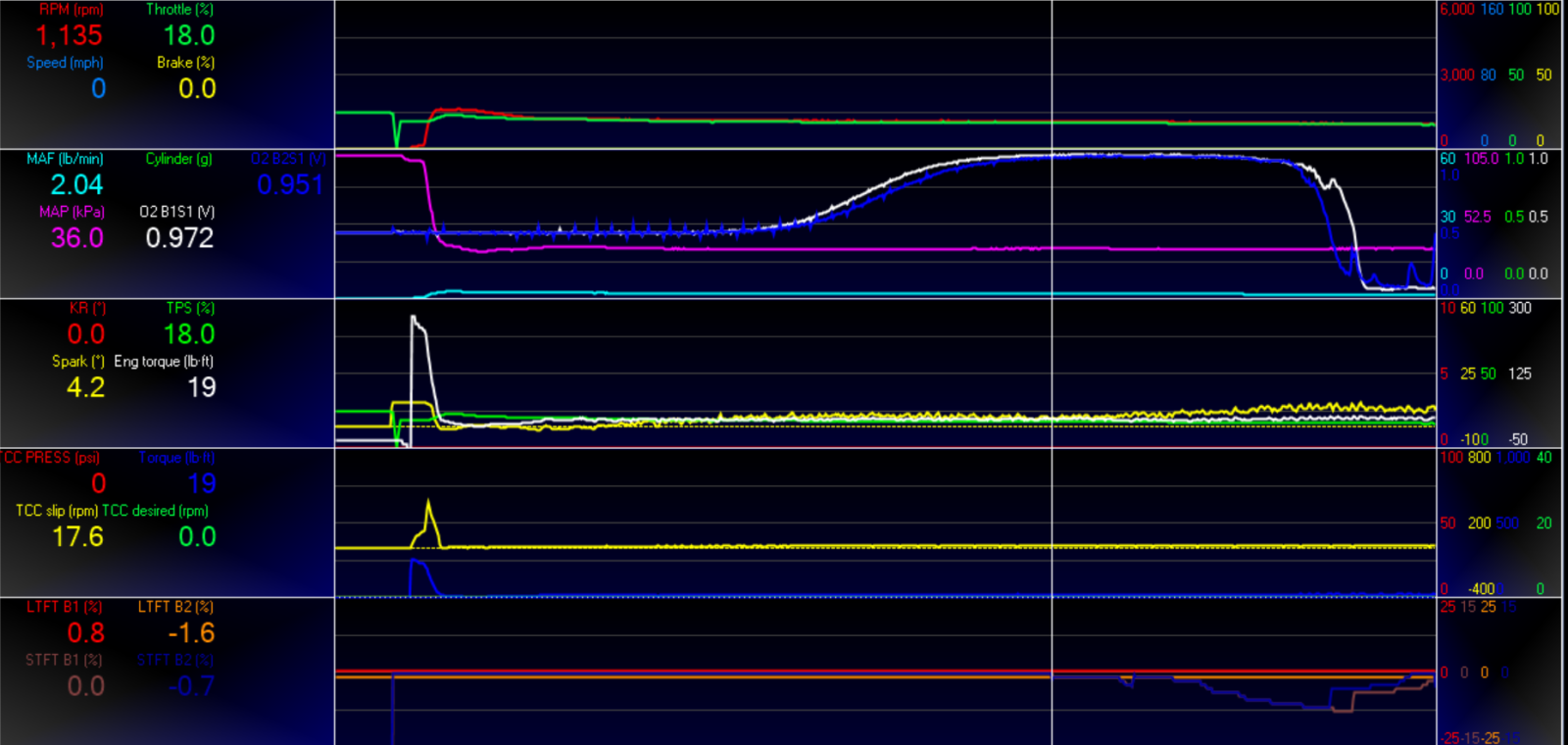Select the LTFT B1 (%) value 0.8

(x=86, y=632)
